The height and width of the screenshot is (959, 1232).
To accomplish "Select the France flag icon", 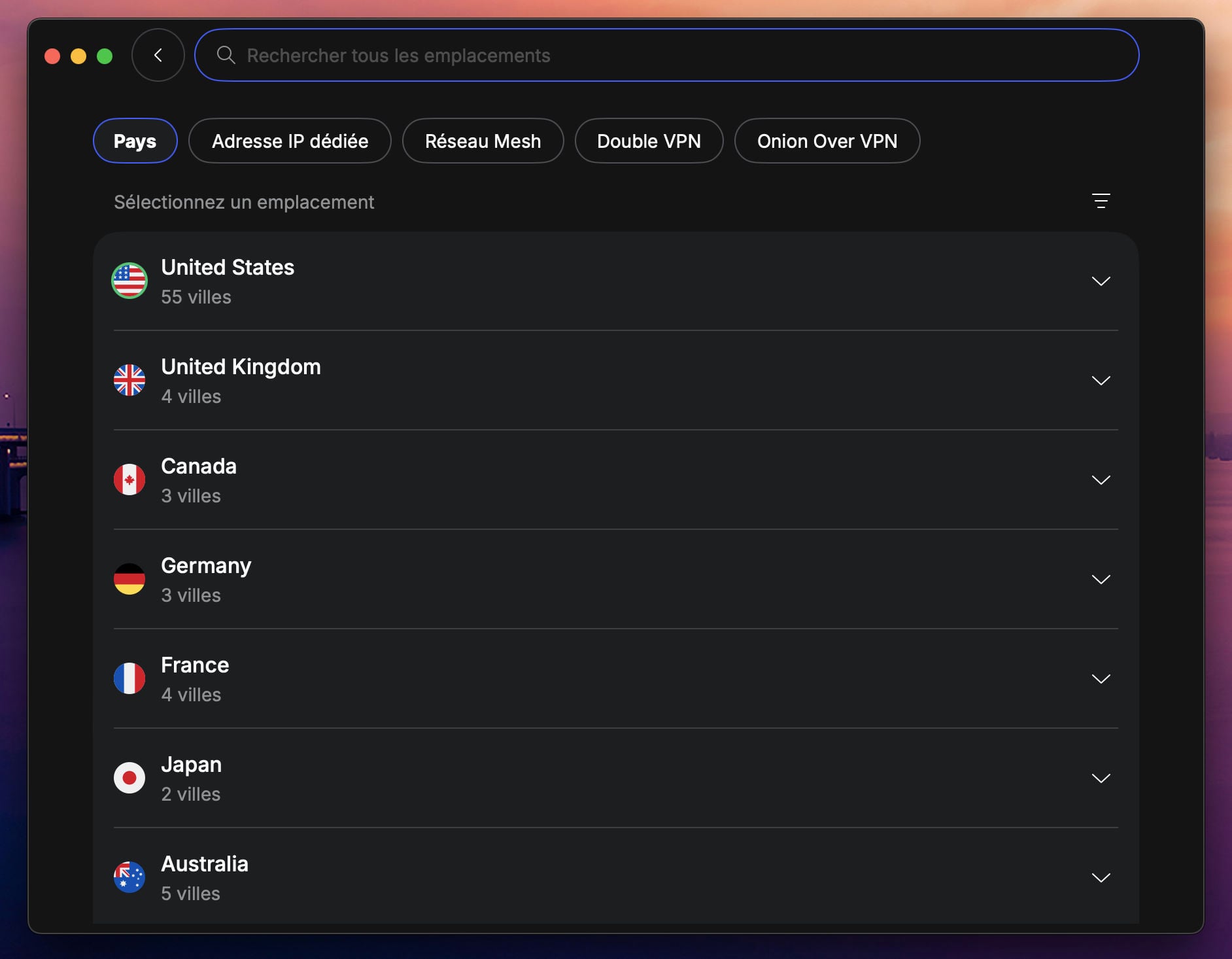I will [x=129, y=678].
